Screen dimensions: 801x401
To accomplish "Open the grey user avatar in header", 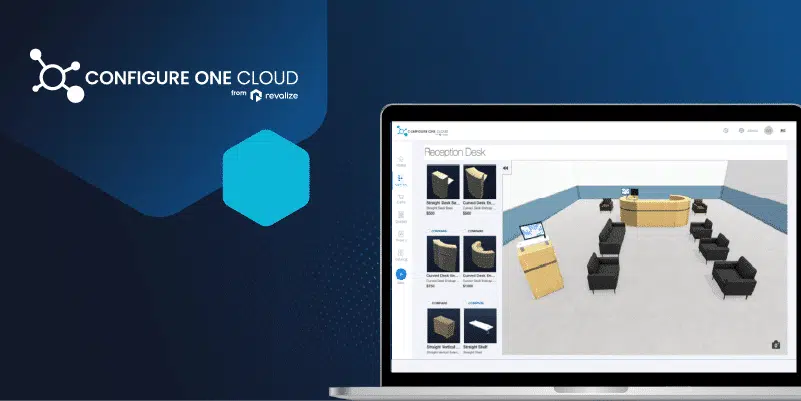I will click(768, 131).
